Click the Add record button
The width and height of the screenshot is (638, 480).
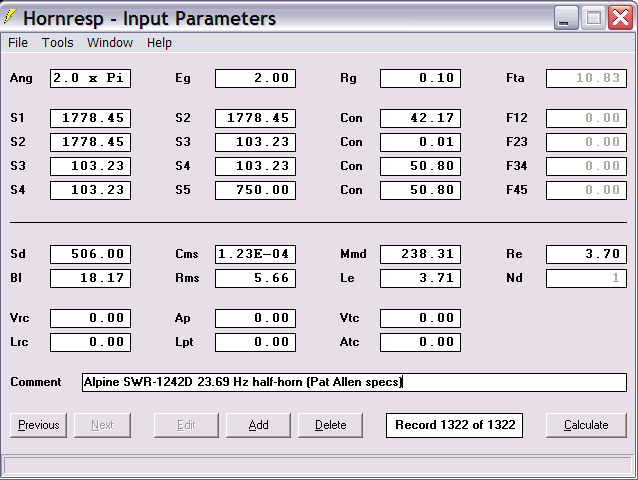258,425
